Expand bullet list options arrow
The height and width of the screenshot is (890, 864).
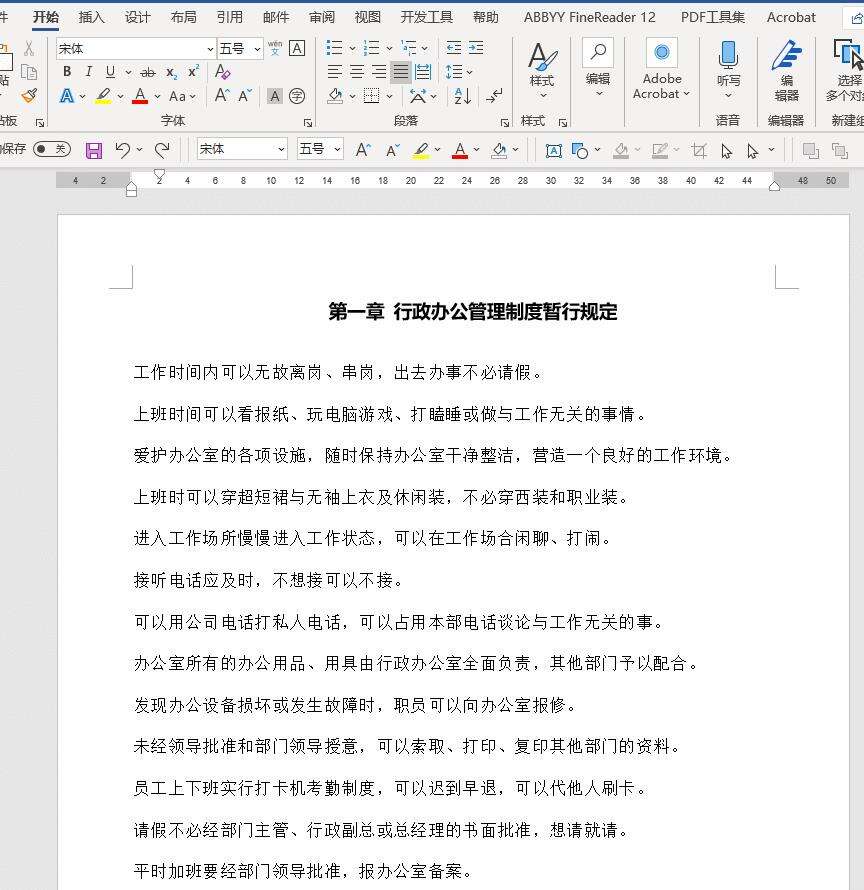coord(352,48)
